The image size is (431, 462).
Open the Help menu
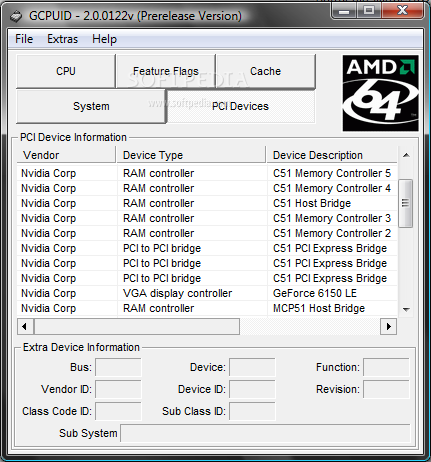pyautogui.click(x=104, y=39)
